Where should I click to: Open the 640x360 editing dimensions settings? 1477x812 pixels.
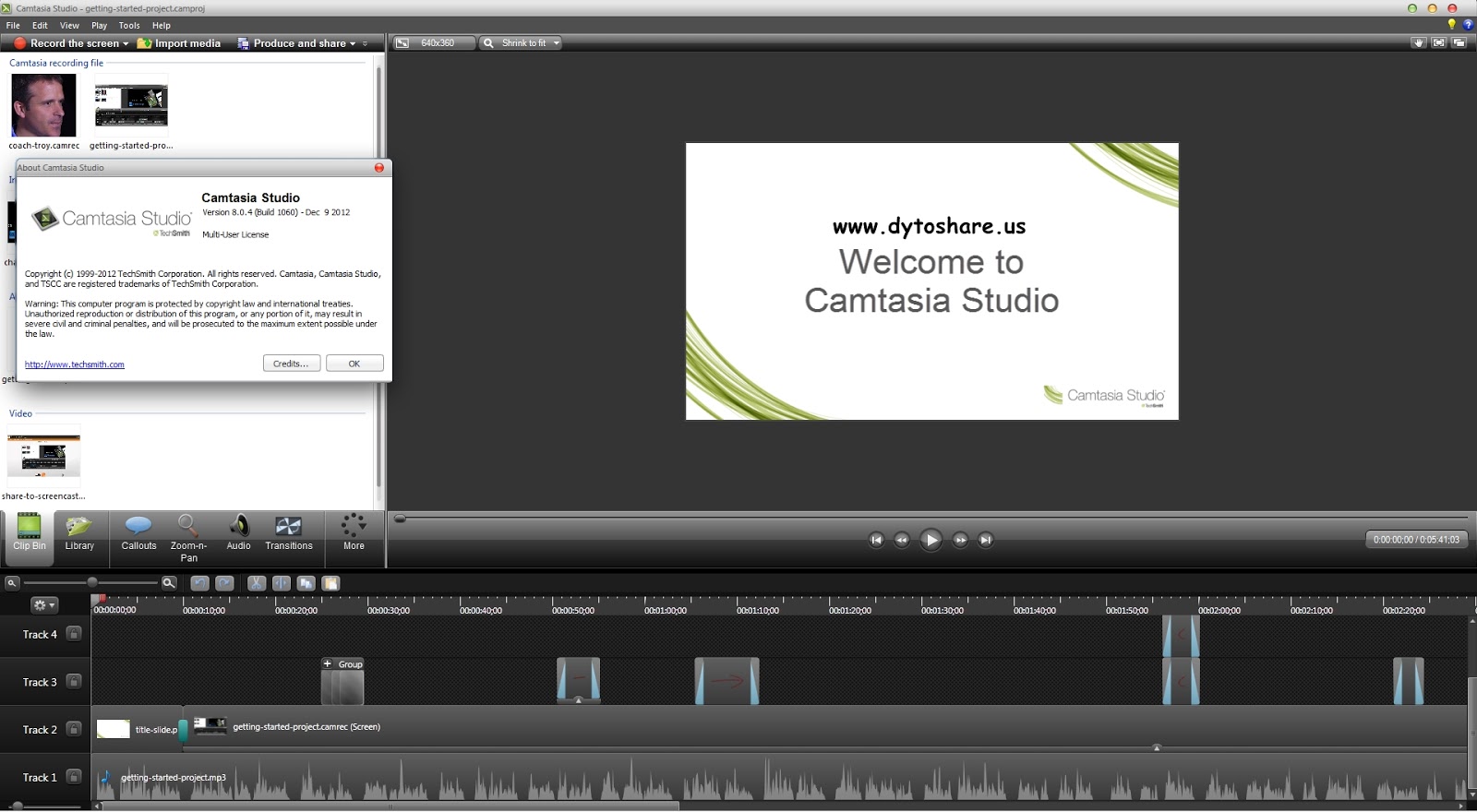[x=435, y=43]
